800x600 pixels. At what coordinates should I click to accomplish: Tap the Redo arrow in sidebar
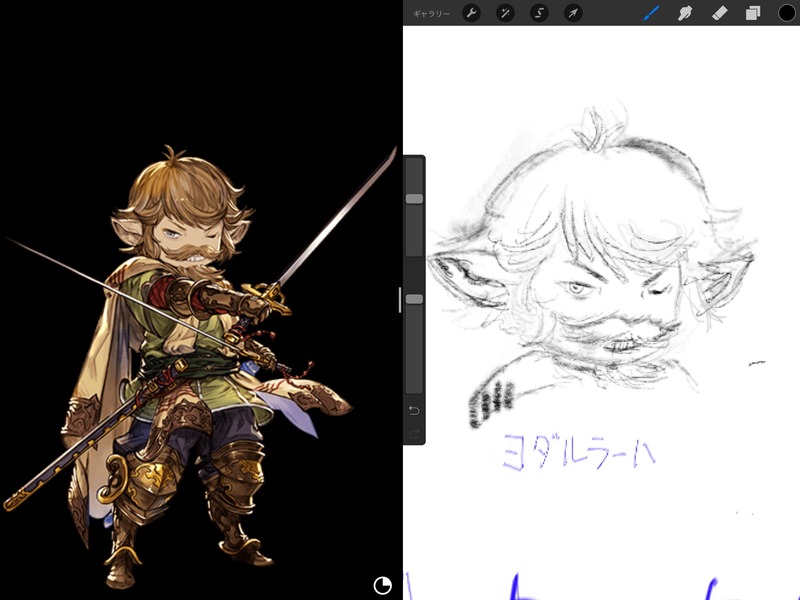coord(414,434)
